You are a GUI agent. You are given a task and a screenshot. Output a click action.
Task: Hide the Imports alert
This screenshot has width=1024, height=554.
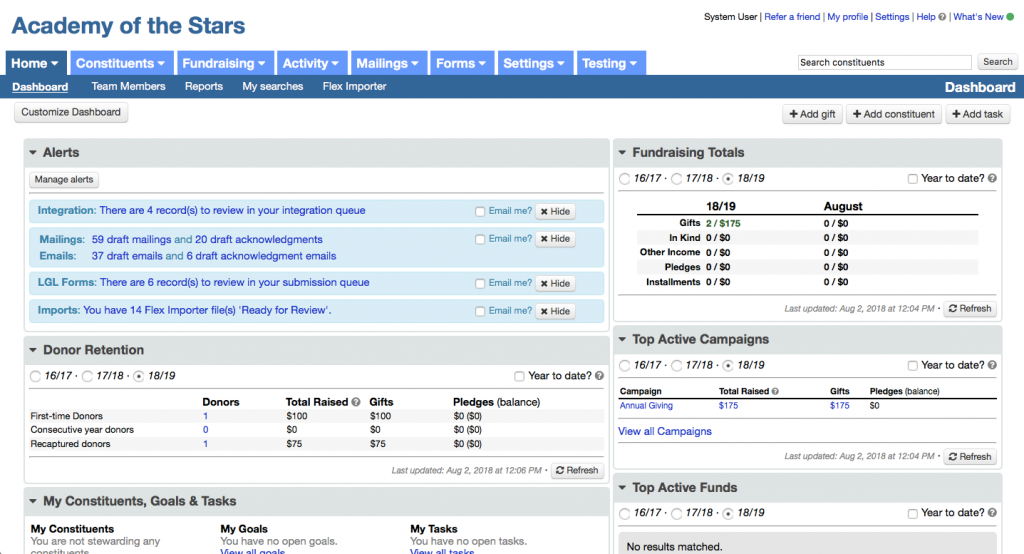[555, 312]
